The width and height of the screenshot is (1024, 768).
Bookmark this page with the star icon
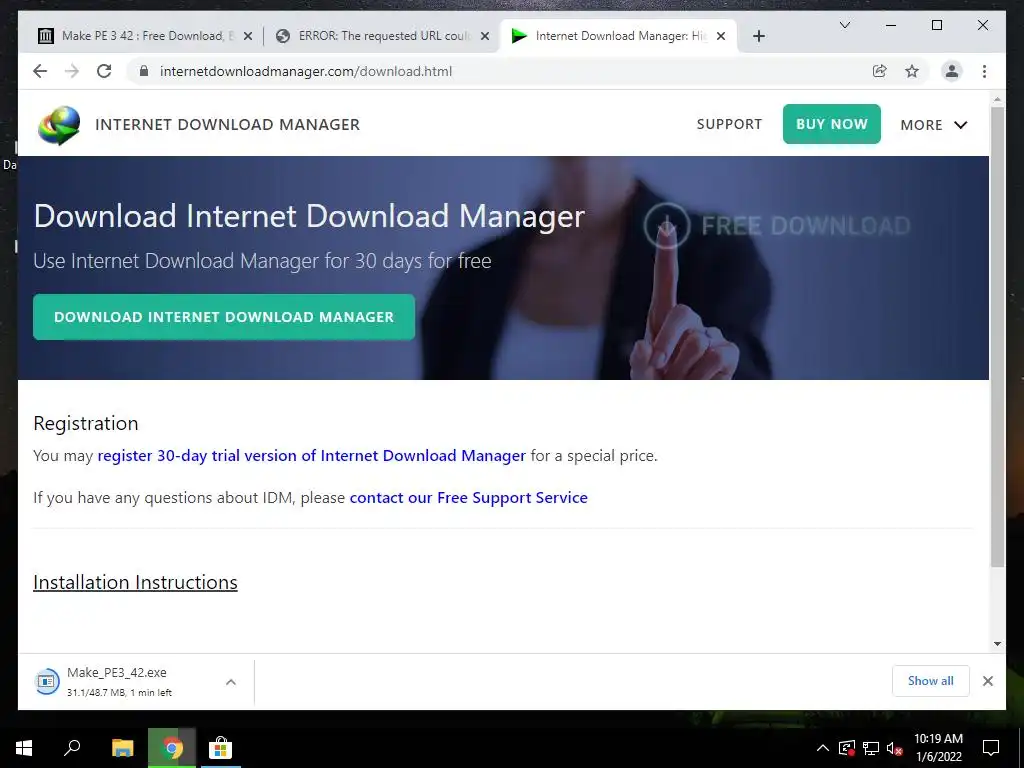pyautogui.click(x=912, y=71)
